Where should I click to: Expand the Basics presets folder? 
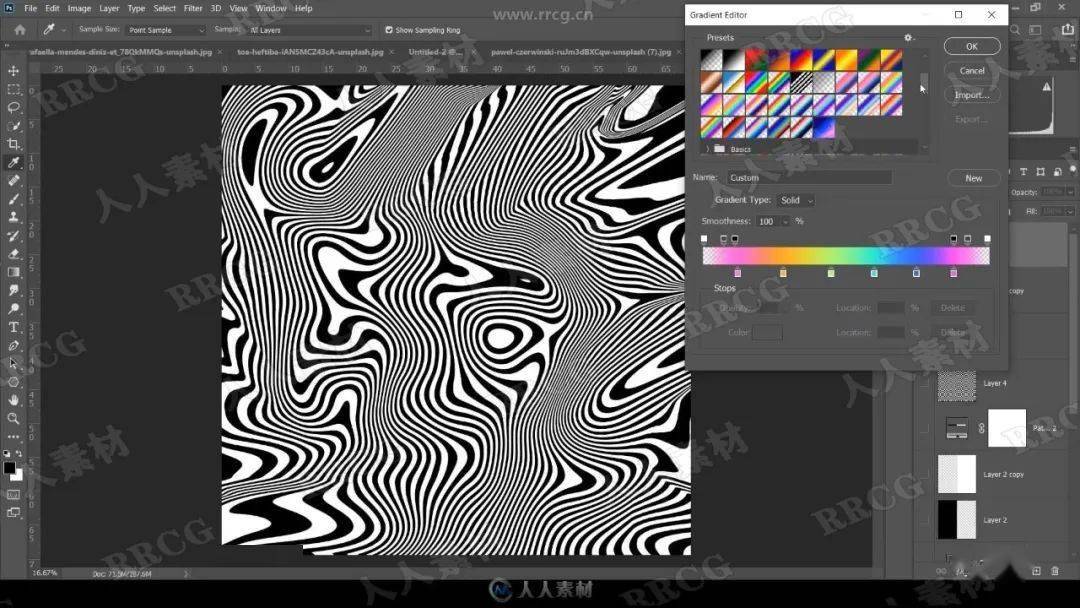[707, 149]
